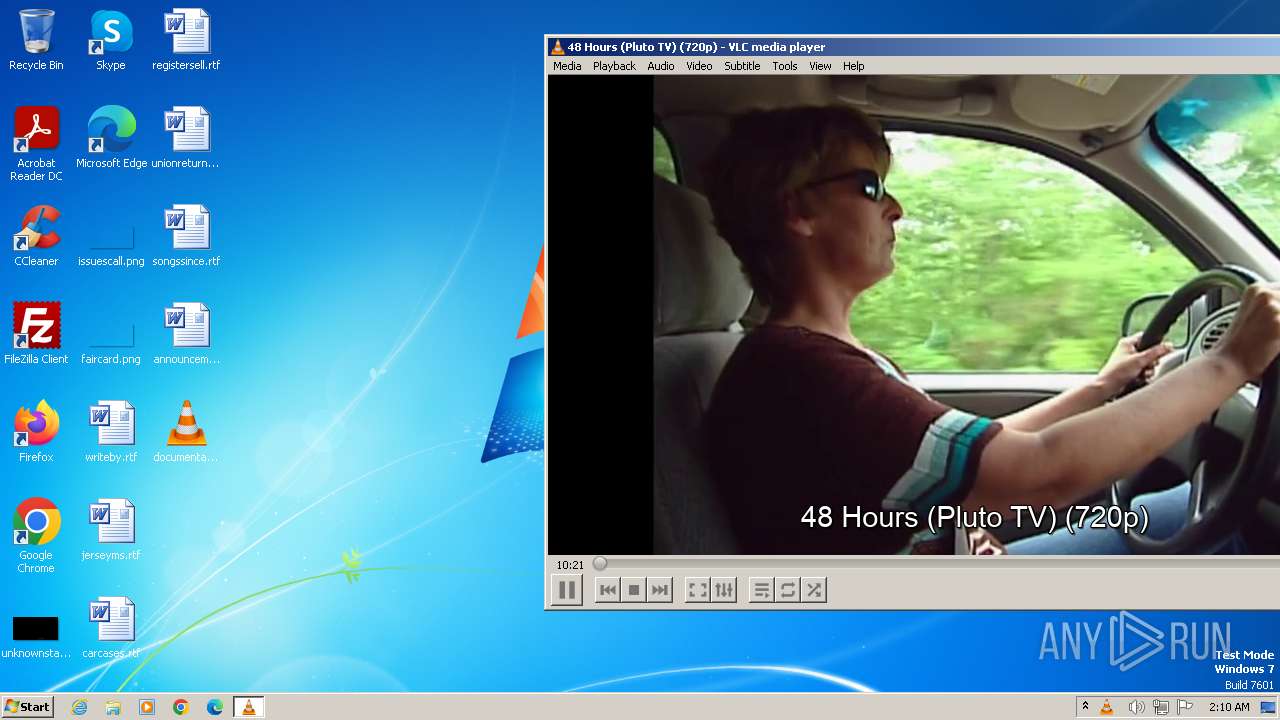The image size is (1280, 720).
Task: Select the CCleaner desktop shortcut
Action: click(36, 236)
